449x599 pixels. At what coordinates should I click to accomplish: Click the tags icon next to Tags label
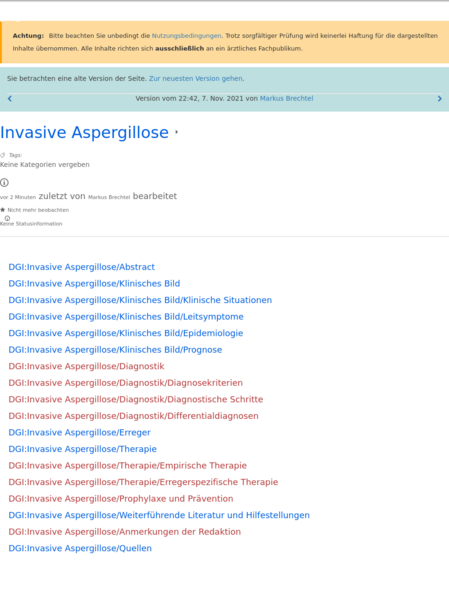3,155
